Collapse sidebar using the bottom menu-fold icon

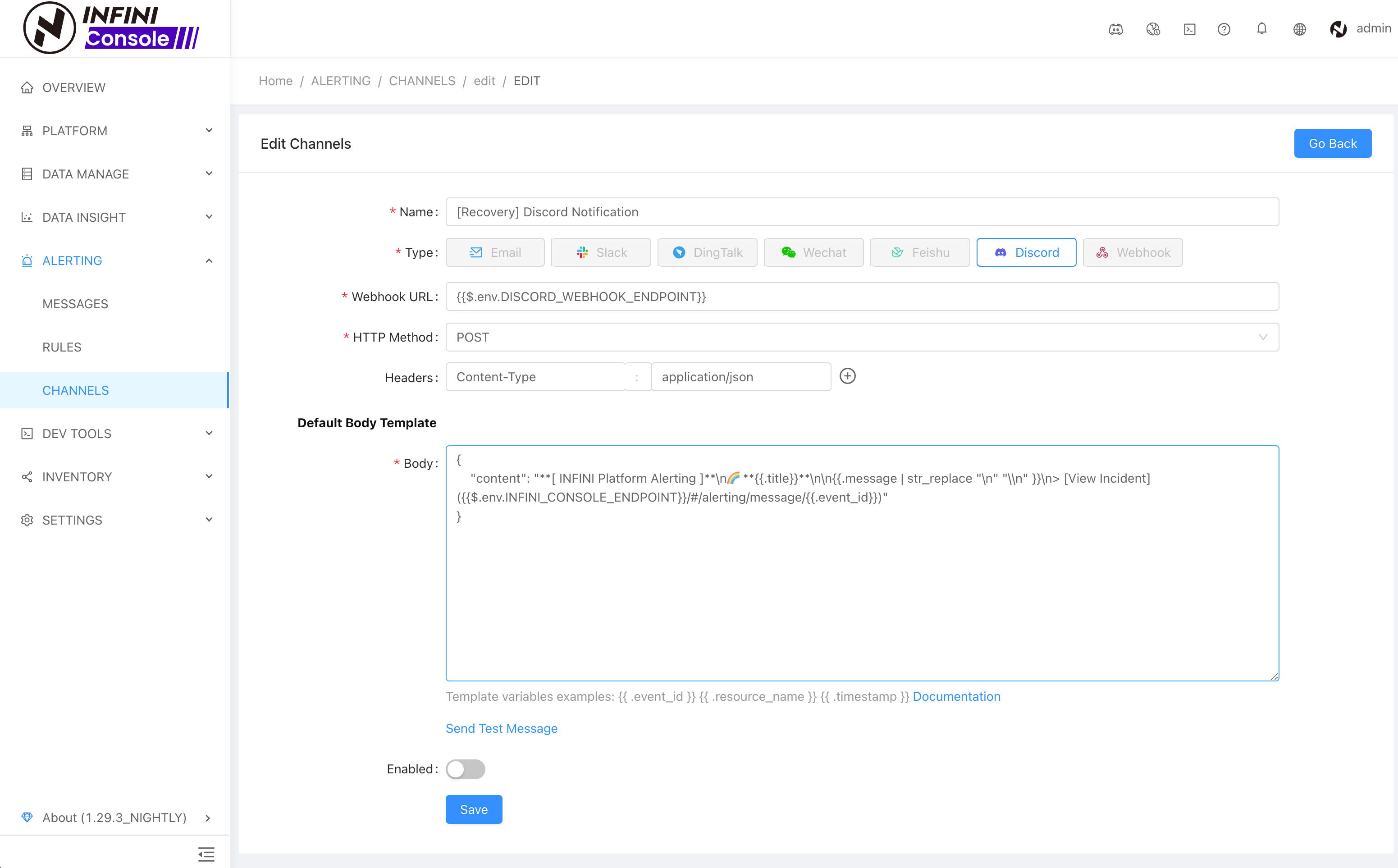206,854
